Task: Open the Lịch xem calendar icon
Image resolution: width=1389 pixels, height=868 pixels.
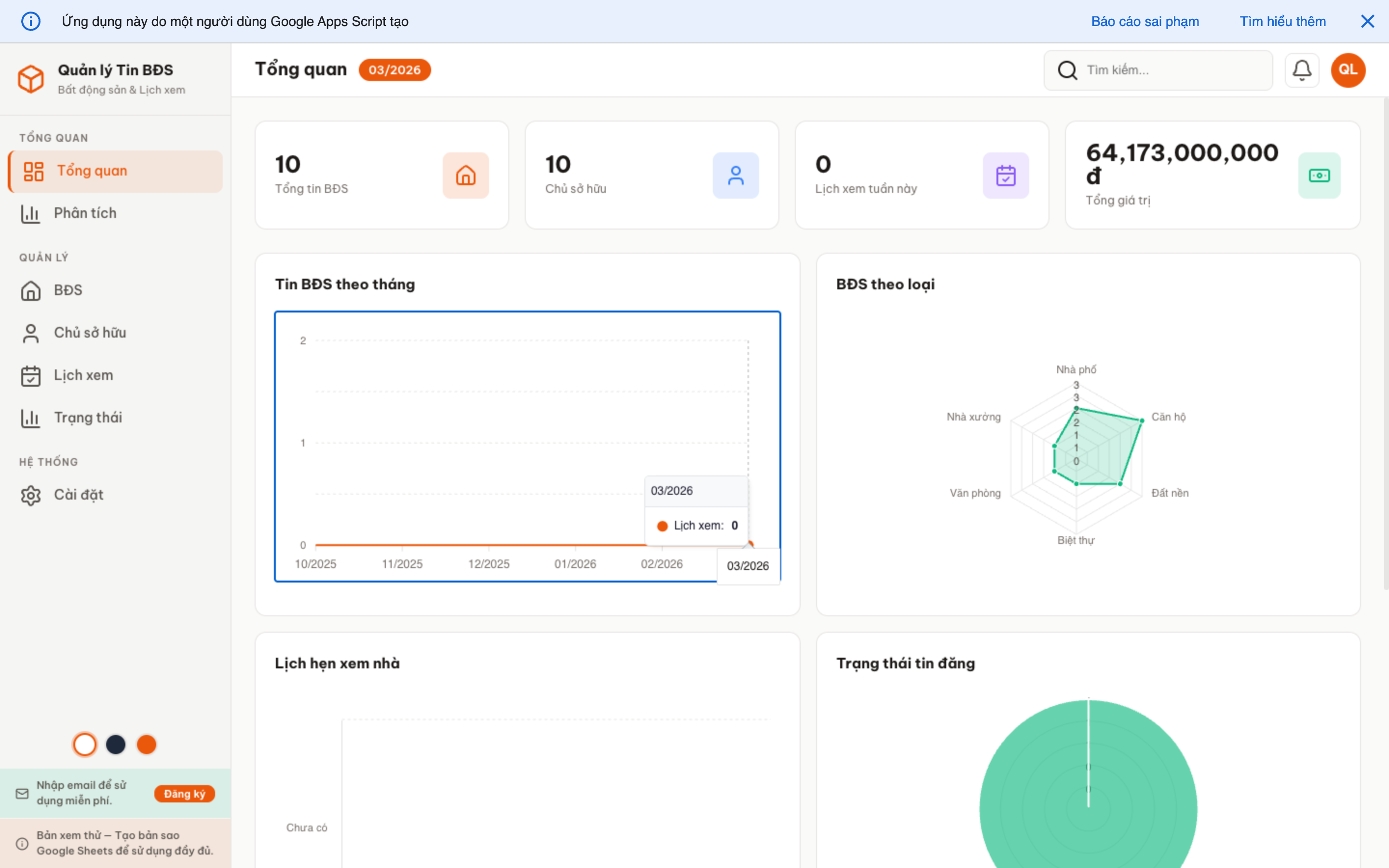Action: pyautogui.click(x=30, y=375)
